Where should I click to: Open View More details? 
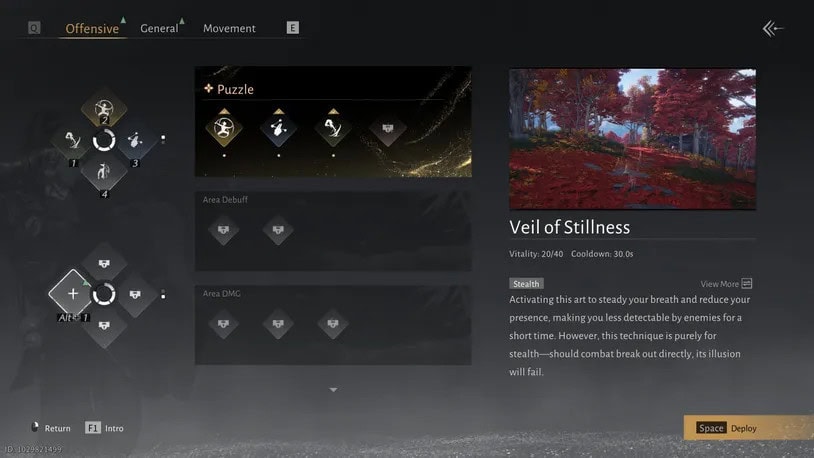point(726,284)
